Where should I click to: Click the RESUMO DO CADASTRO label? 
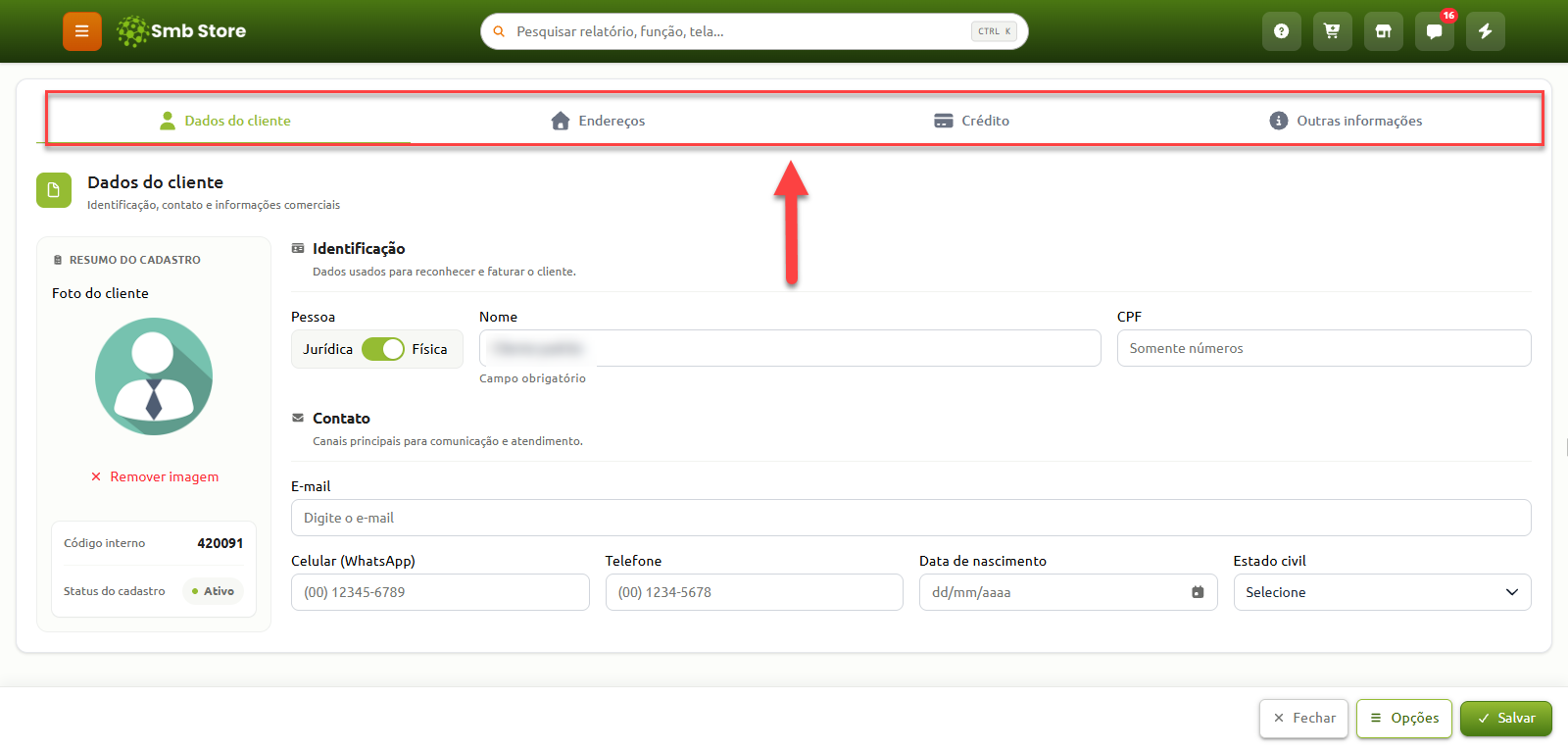135,260
